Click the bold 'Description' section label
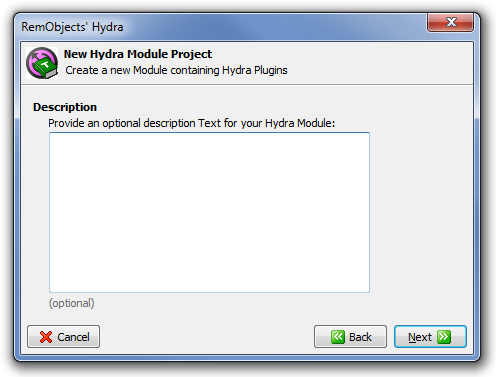496x377 pixels. (65, 107)
